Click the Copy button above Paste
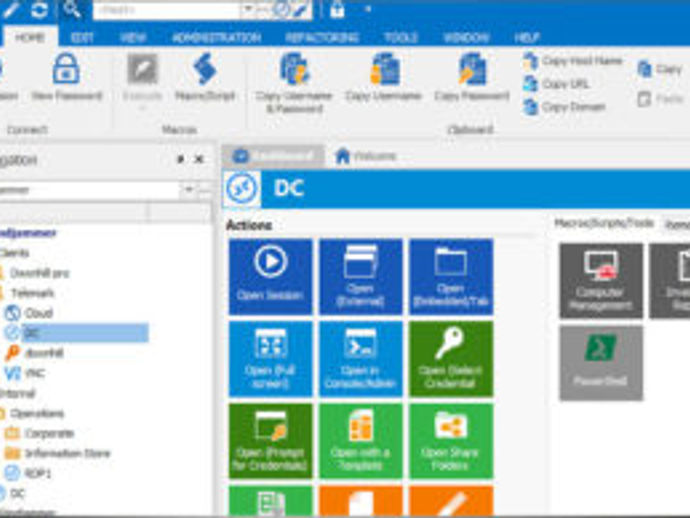 click(x=659, y=69)
